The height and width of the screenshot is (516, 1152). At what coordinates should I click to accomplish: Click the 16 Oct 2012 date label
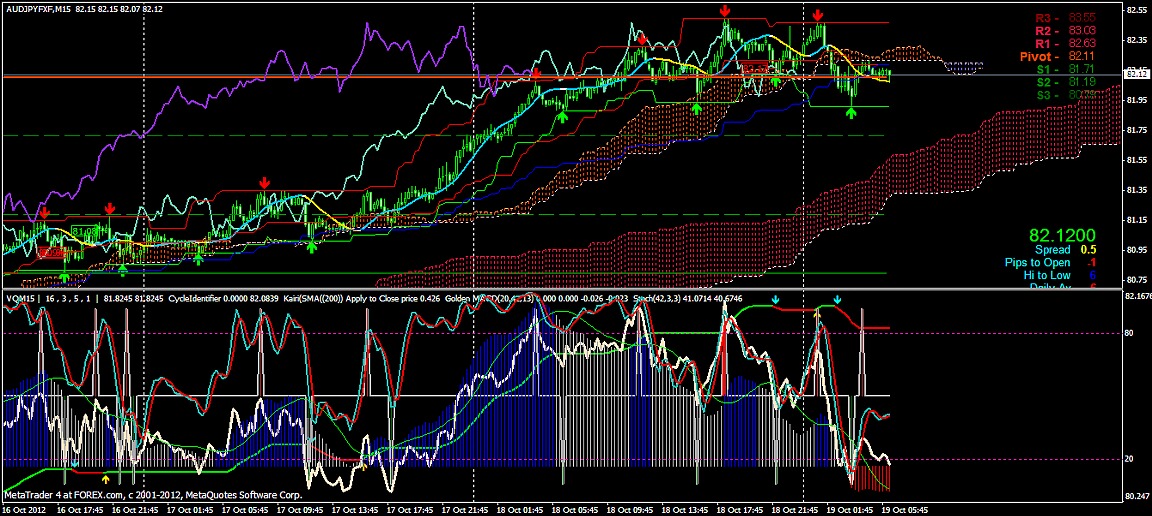tap(23, 509)
